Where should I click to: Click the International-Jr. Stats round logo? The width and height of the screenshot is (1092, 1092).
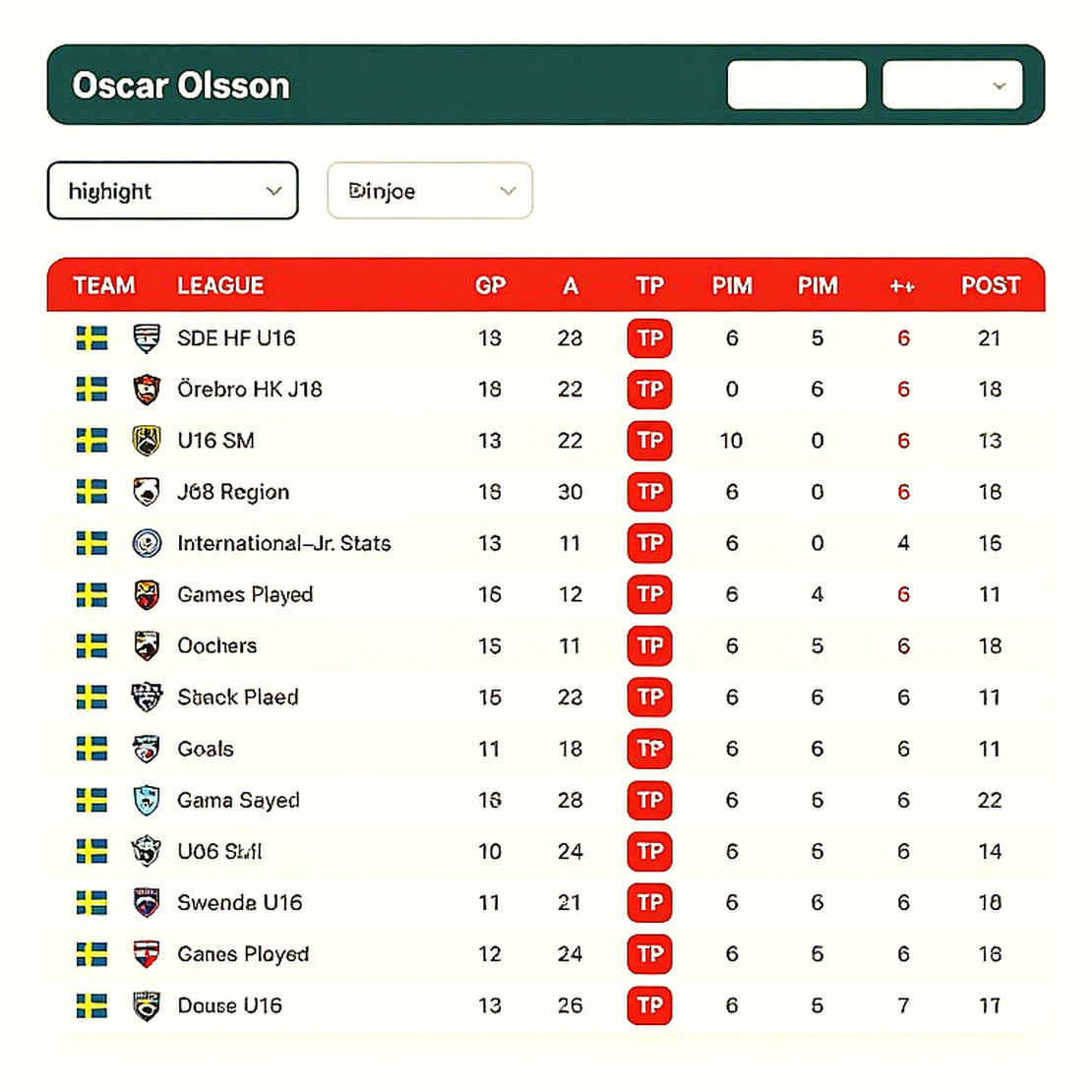coord(147,543)
